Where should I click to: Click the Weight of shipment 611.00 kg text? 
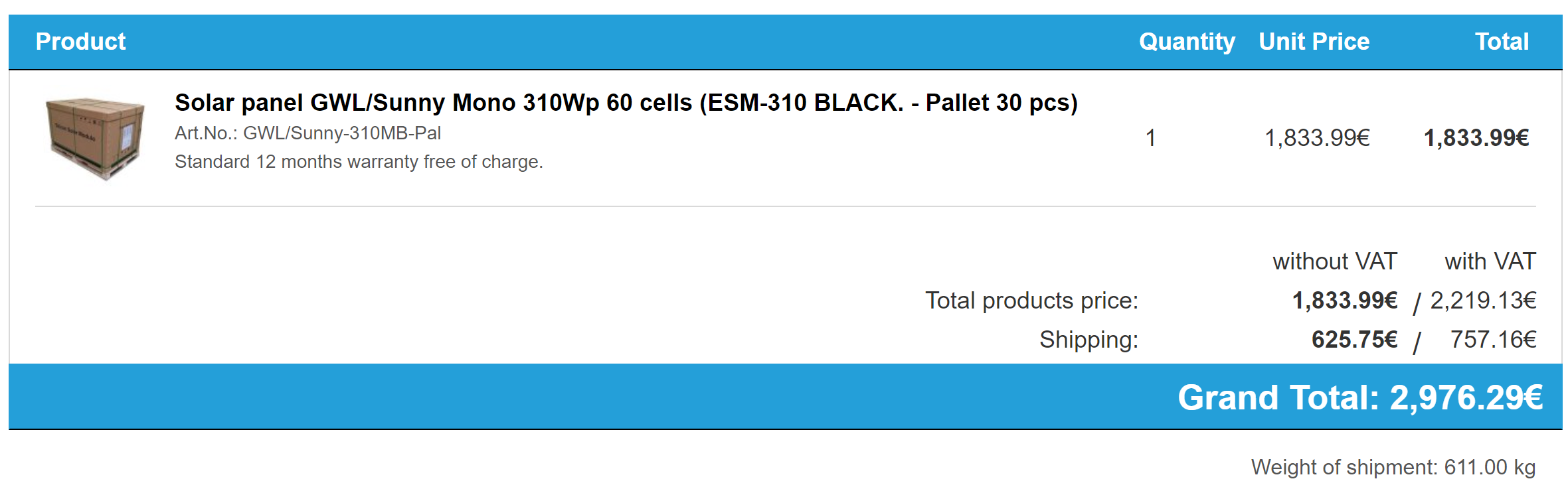click(1393, 467)
